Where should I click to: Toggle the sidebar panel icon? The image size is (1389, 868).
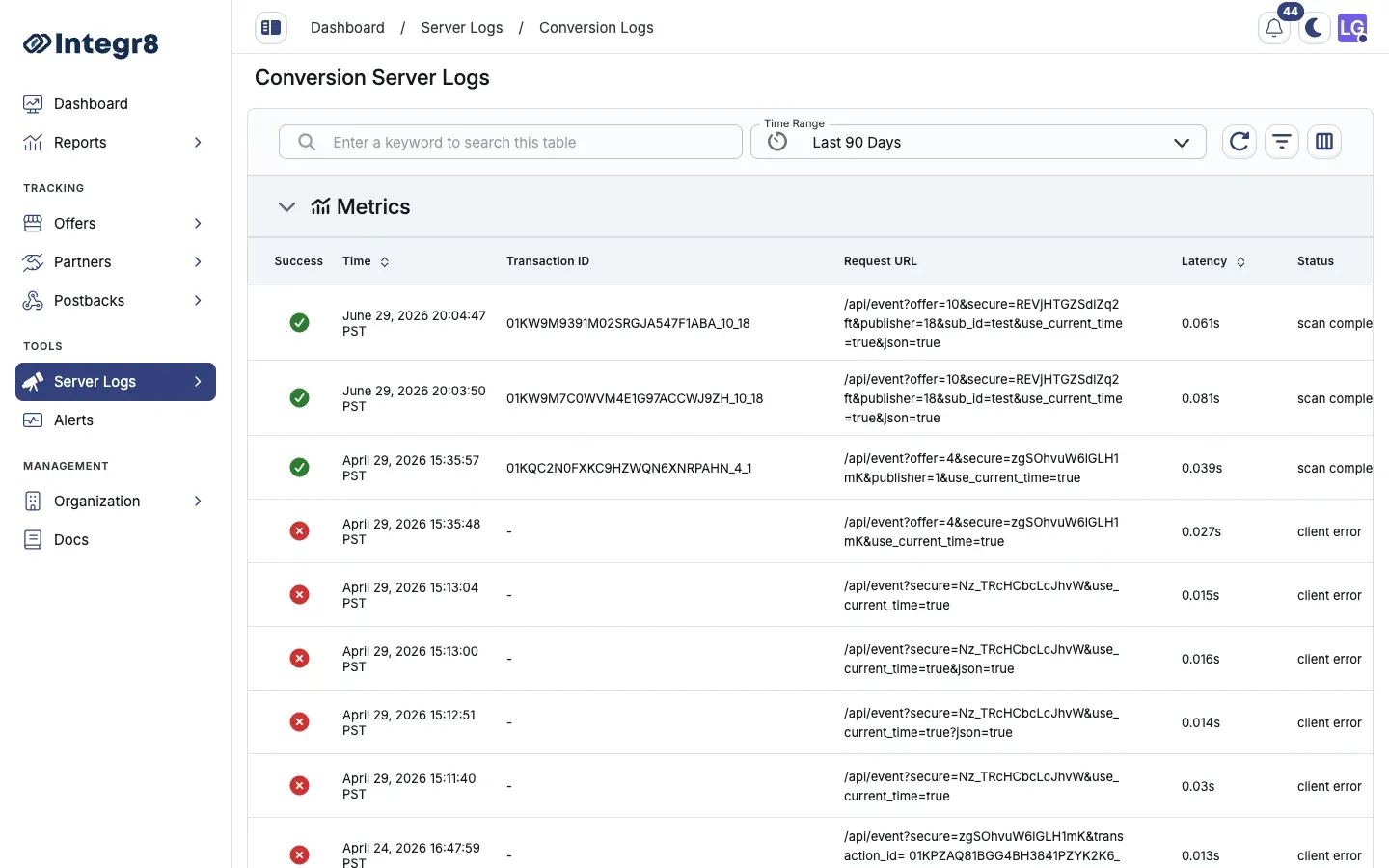271,28
